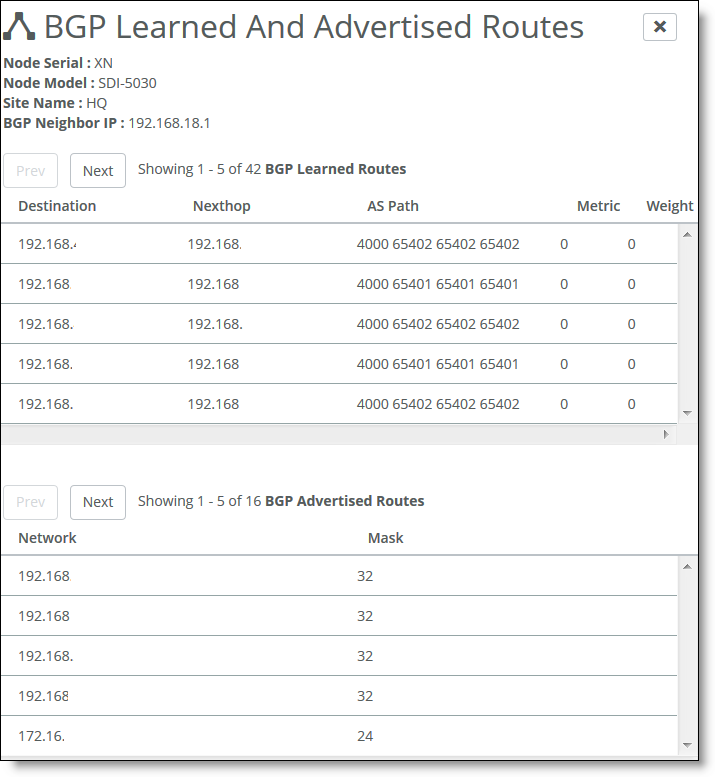715x777 pixels.
Task: Select the second learned route's AS Path 4000 65401
Action: (438, 284)
